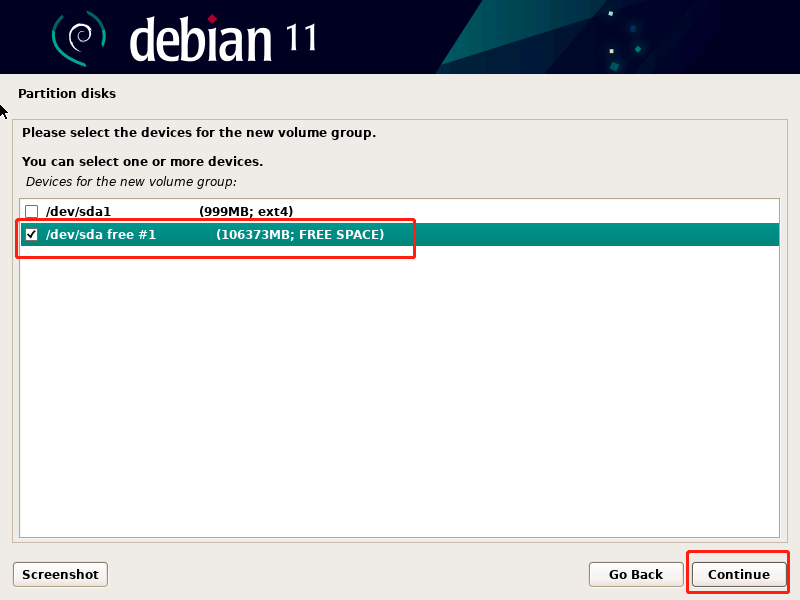Go back to the previous step

click(x=636, y=574)
